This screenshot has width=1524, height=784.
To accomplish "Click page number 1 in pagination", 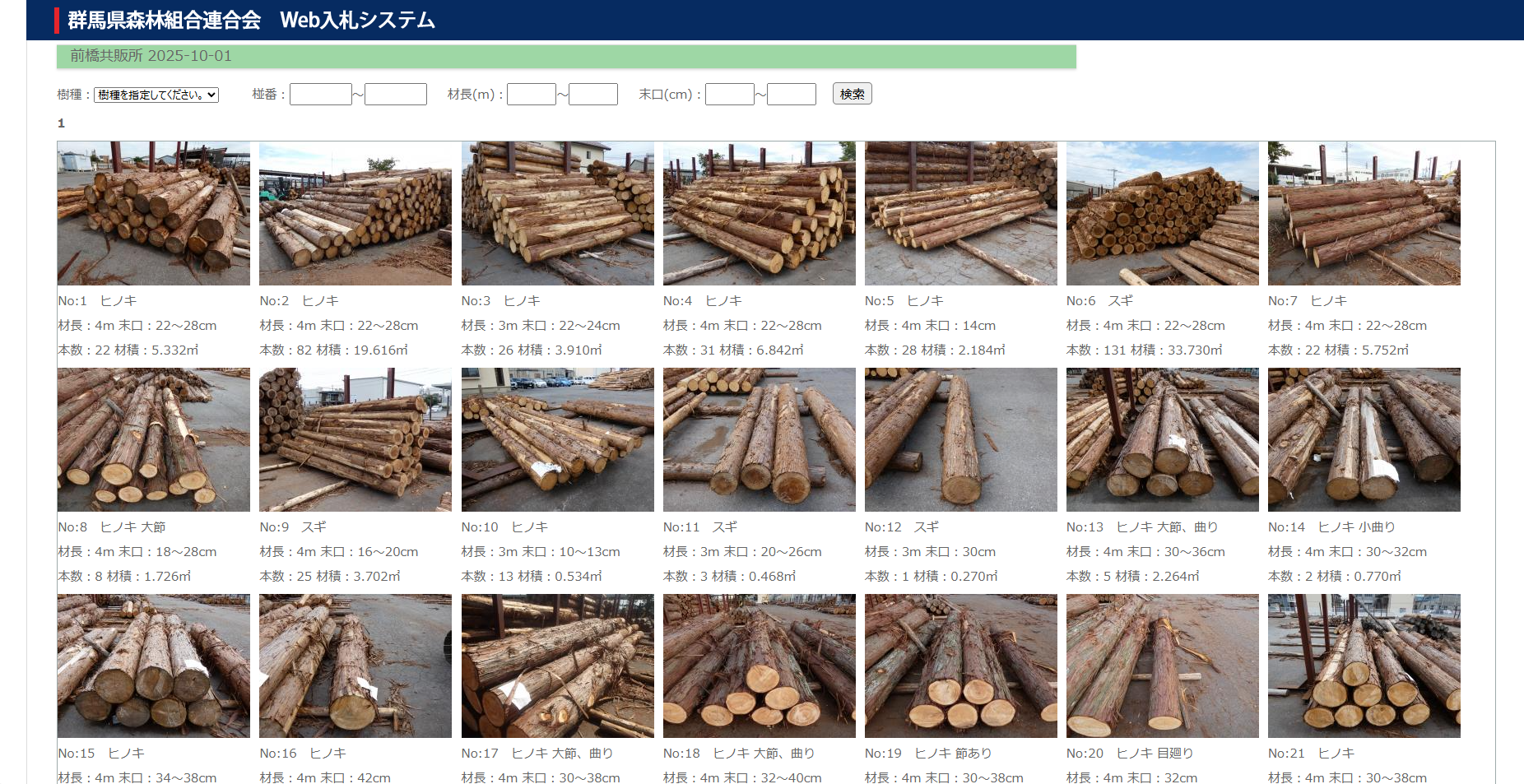I will point(61,123).
